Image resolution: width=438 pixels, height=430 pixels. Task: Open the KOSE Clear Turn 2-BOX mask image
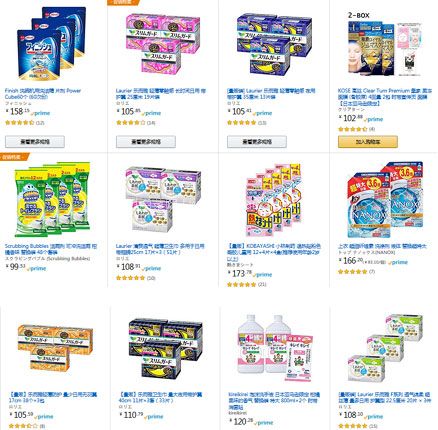[x=385, y=45]
